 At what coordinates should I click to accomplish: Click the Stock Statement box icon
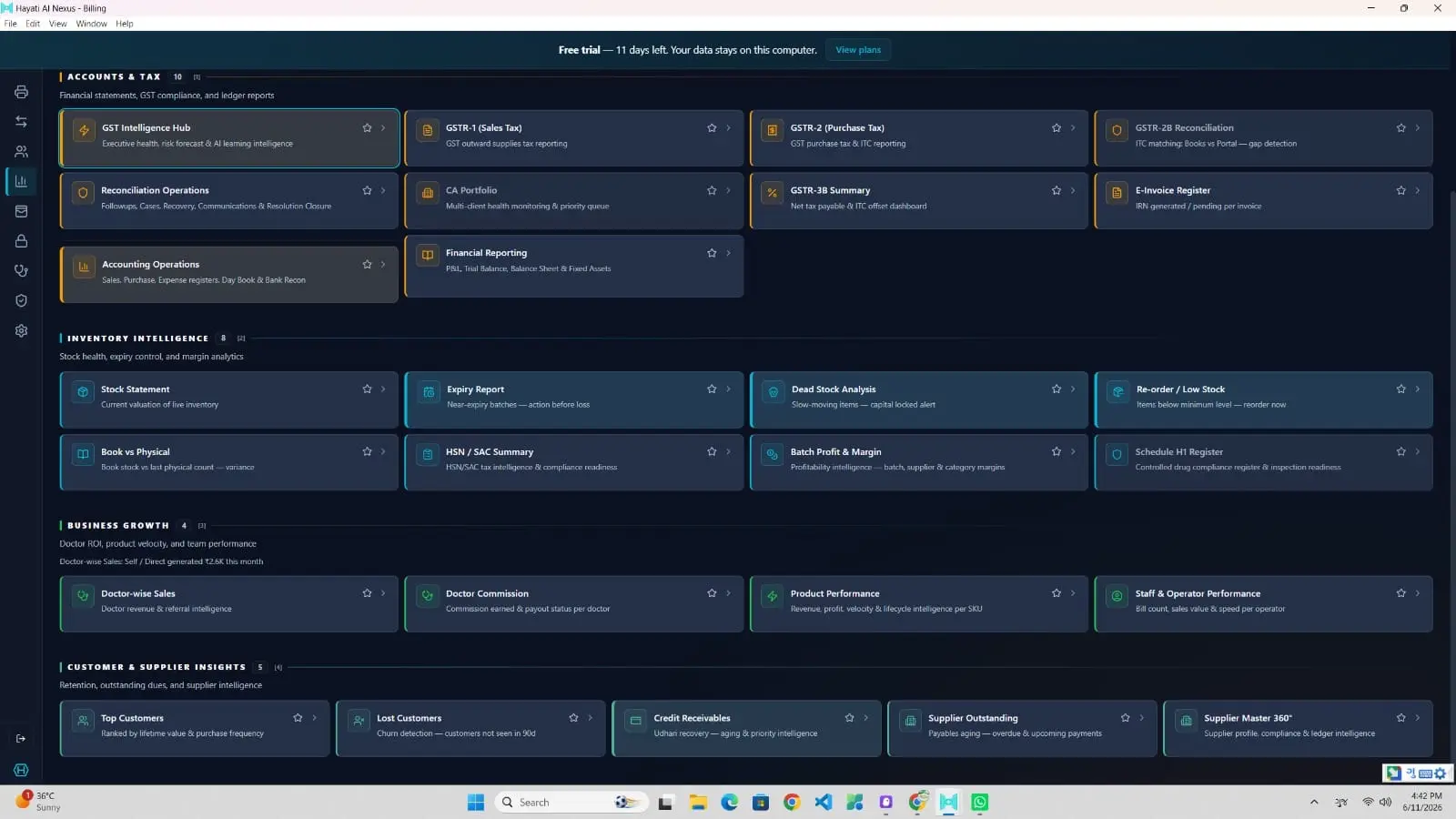pyautogui.click(x=83, y=392)
